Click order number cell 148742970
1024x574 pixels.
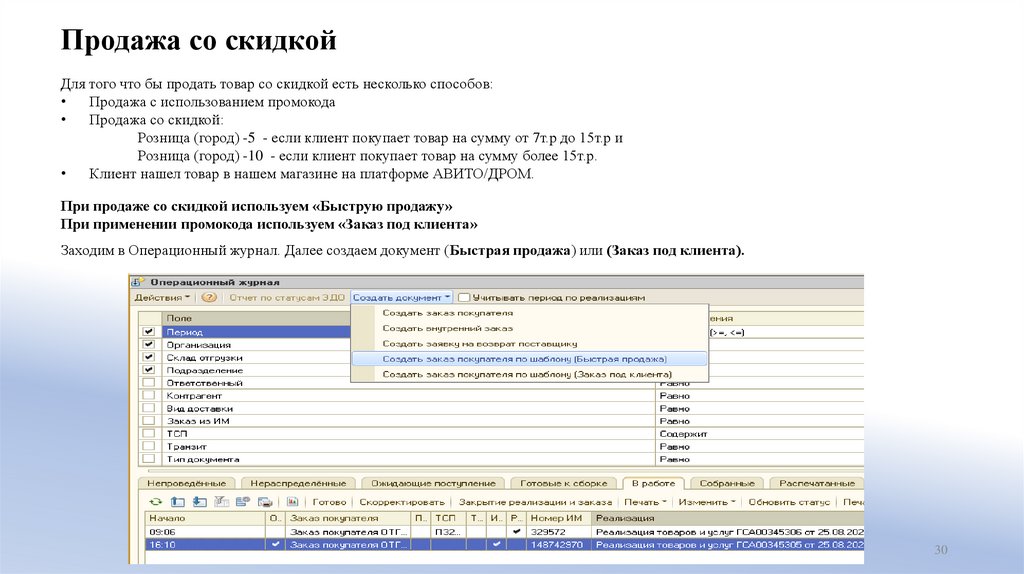(x=557, y=545)
